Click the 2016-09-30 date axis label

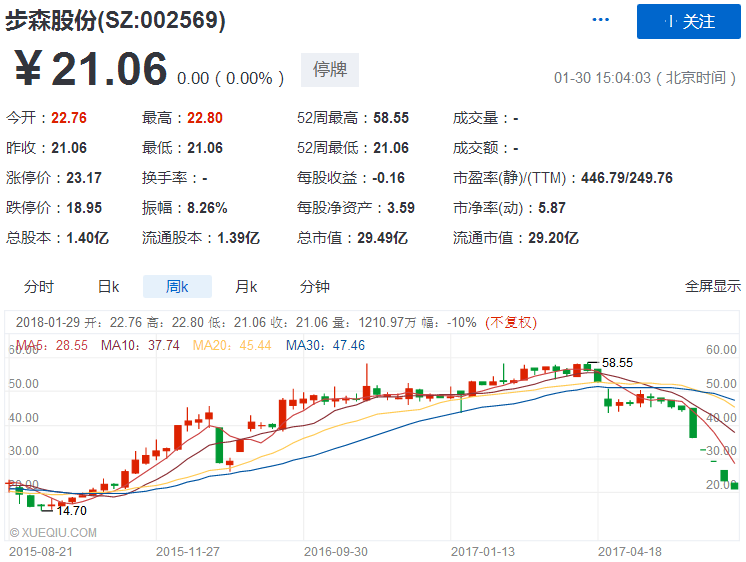point(336,552)
